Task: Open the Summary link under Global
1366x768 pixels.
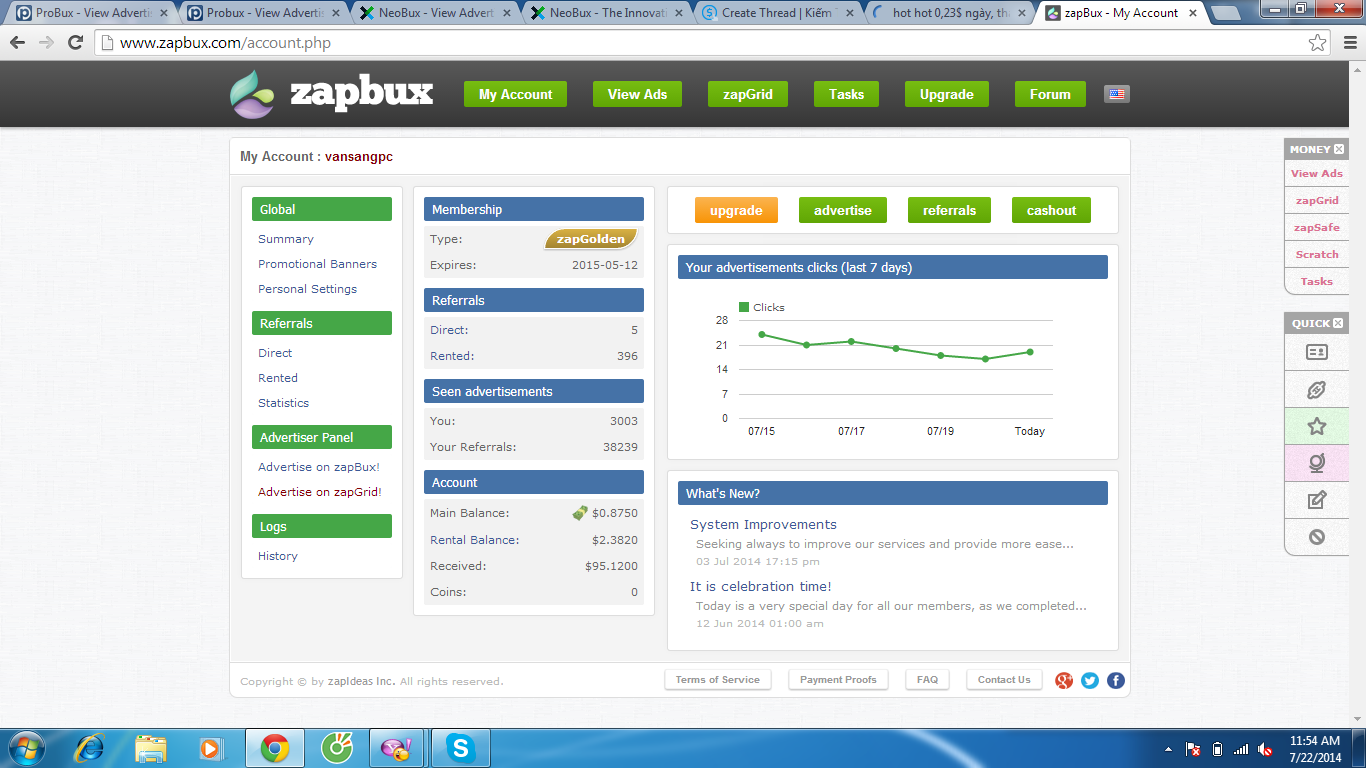Action: pos(286,239)
